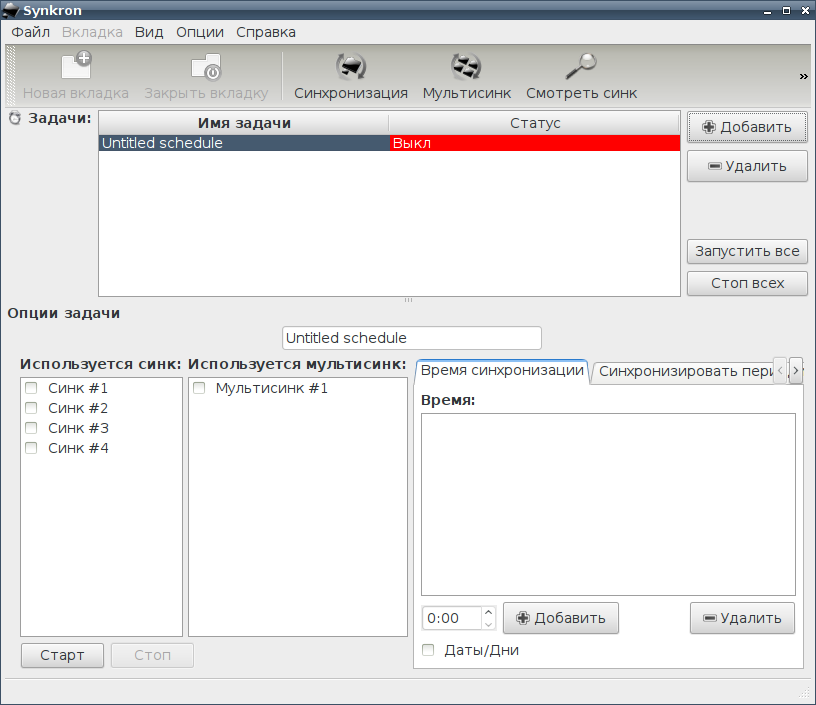This screenshot has height=705, width=816.
Task: Open the Синхронизация toolbar icon
Action: 351,67
